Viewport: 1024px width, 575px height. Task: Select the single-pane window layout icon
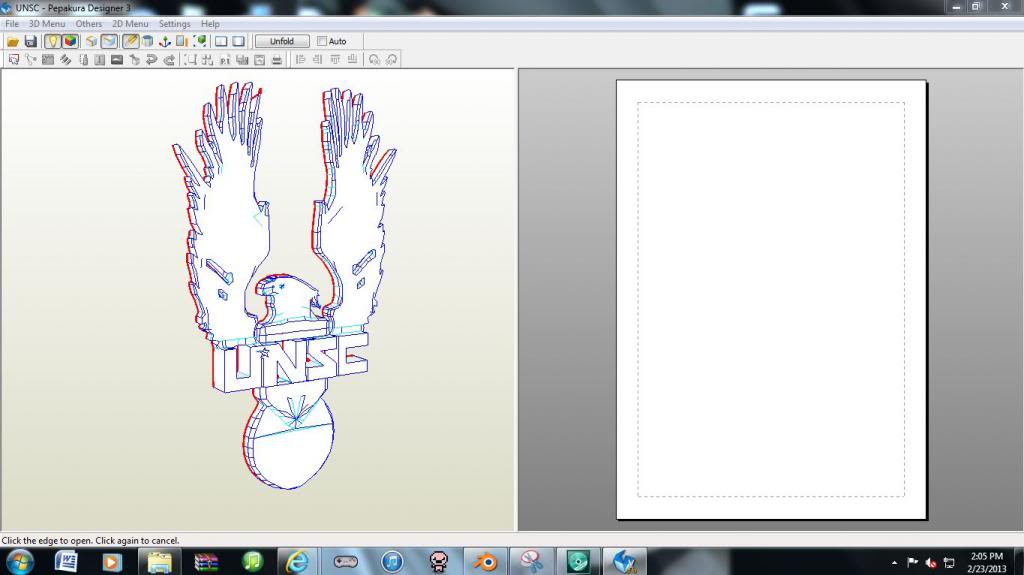point(238,41)
